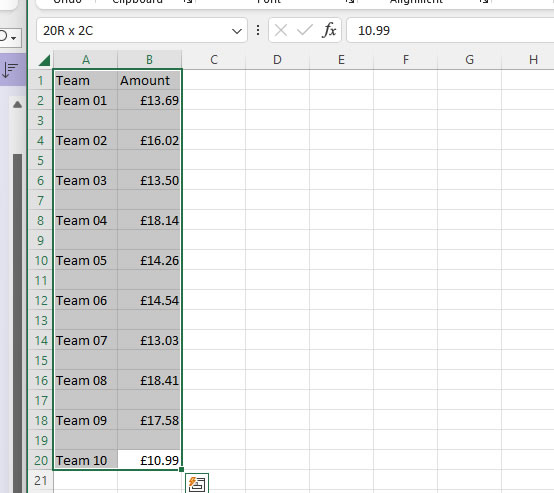This screenshot has width=554, height=493.
Task: Select column G header
Action: click(470, 60)
